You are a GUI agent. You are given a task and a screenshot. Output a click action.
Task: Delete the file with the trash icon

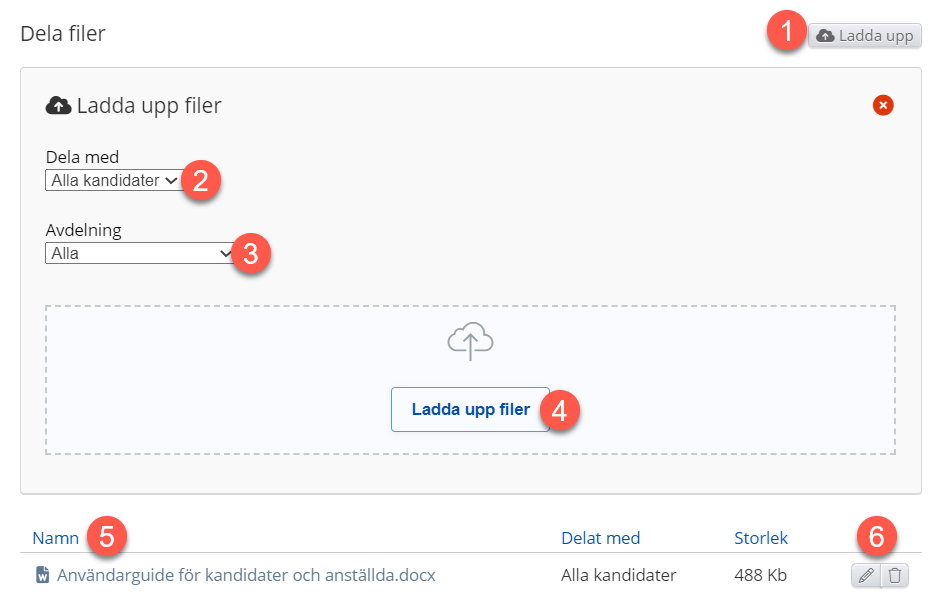895,575
